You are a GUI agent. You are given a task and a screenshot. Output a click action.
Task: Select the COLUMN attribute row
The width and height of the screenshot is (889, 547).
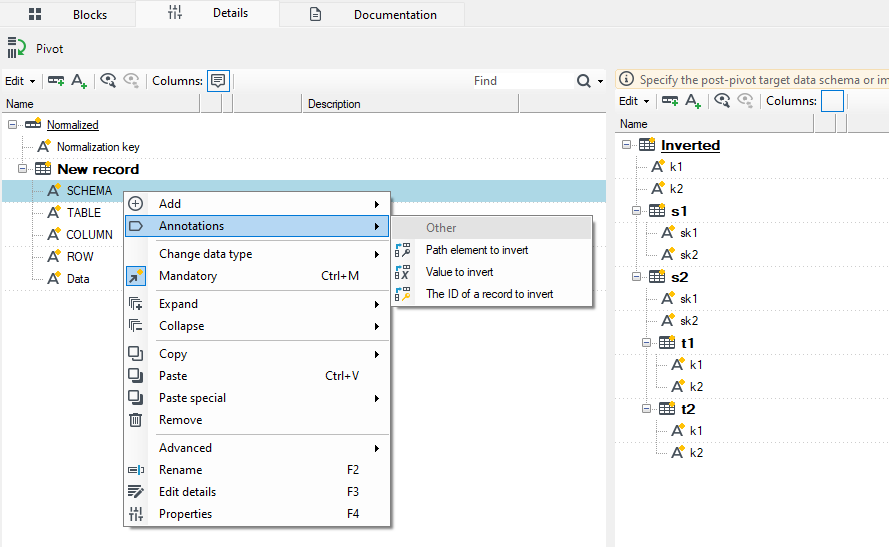(89, 235)
